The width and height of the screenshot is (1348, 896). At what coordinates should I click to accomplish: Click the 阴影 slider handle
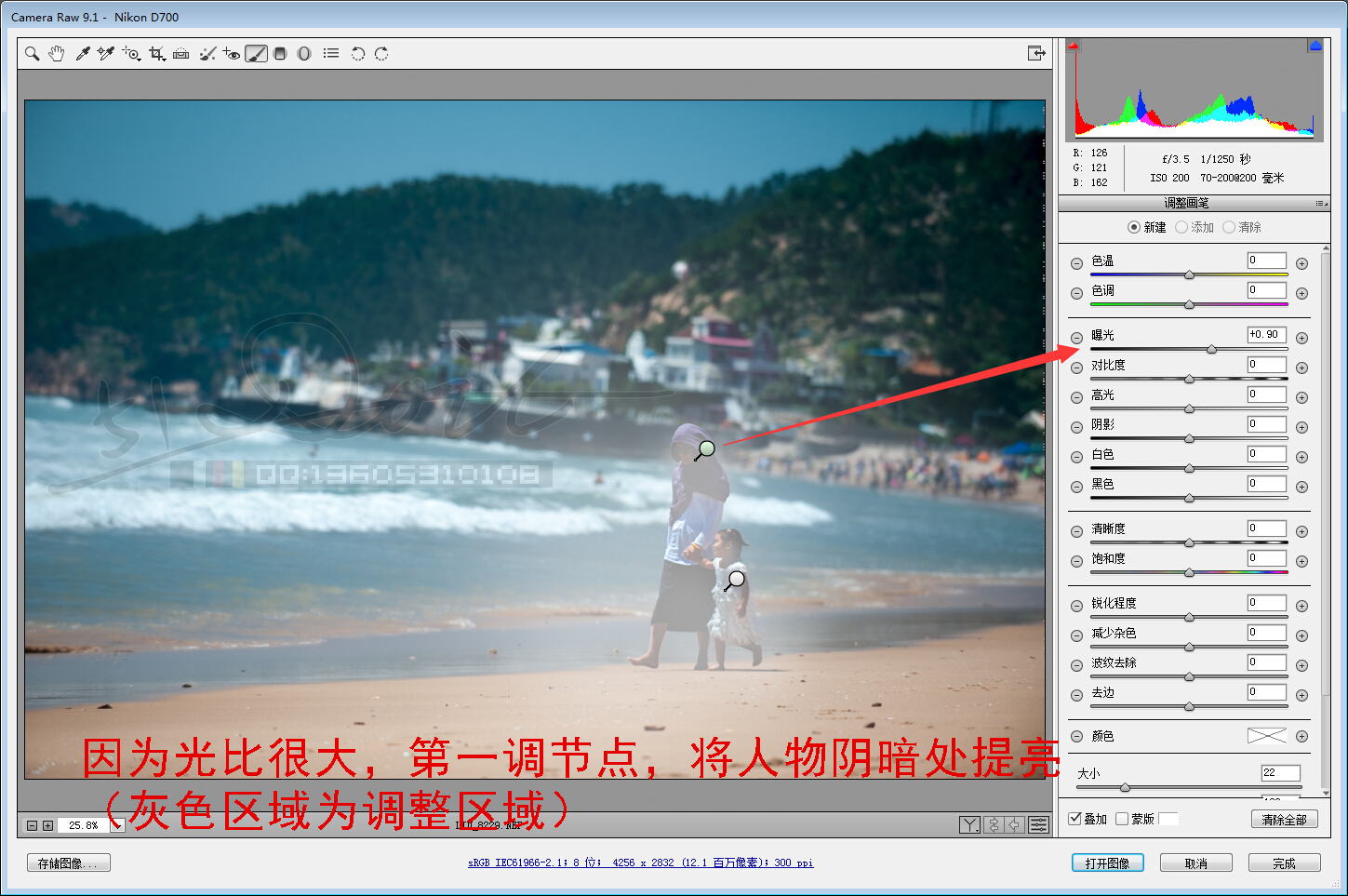(x=1189, y=439)
